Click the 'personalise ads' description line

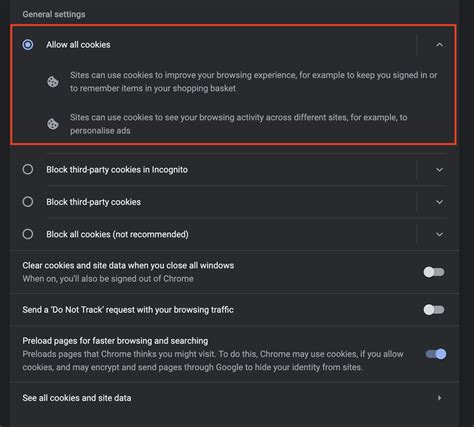[239, 124]
